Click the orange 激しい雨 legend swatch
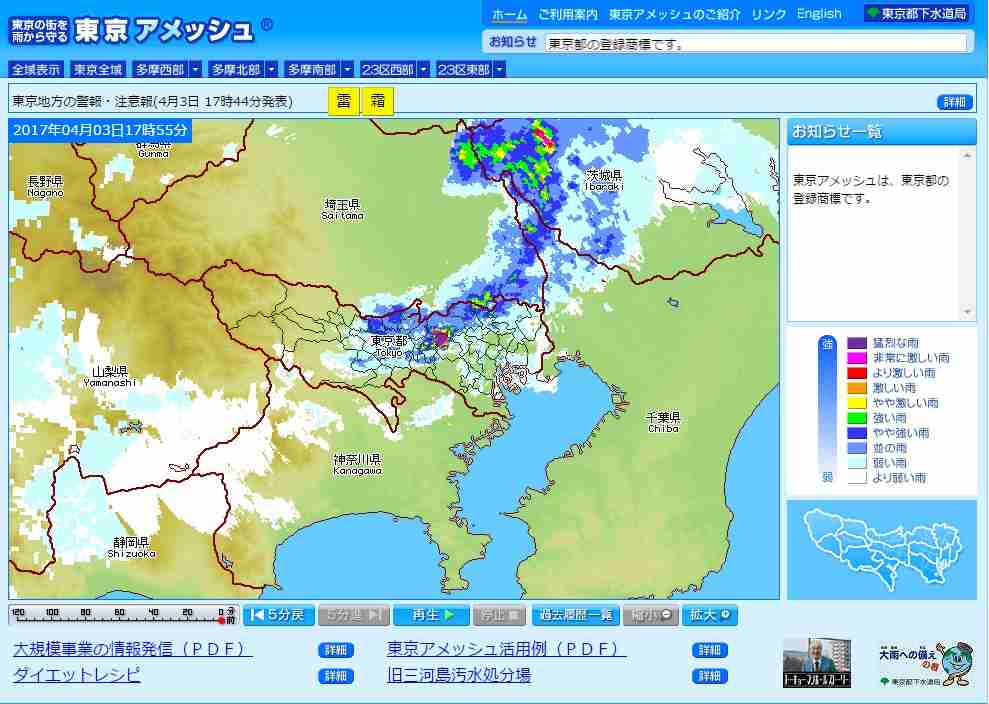 click(x=857, y=388)
